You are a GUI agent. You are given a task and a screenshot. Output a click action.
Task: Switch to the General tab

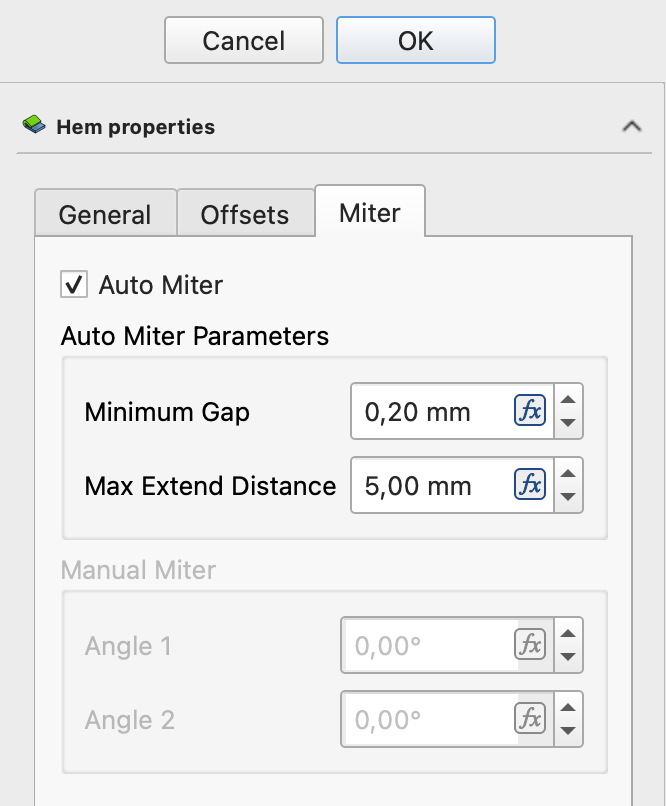105,214
